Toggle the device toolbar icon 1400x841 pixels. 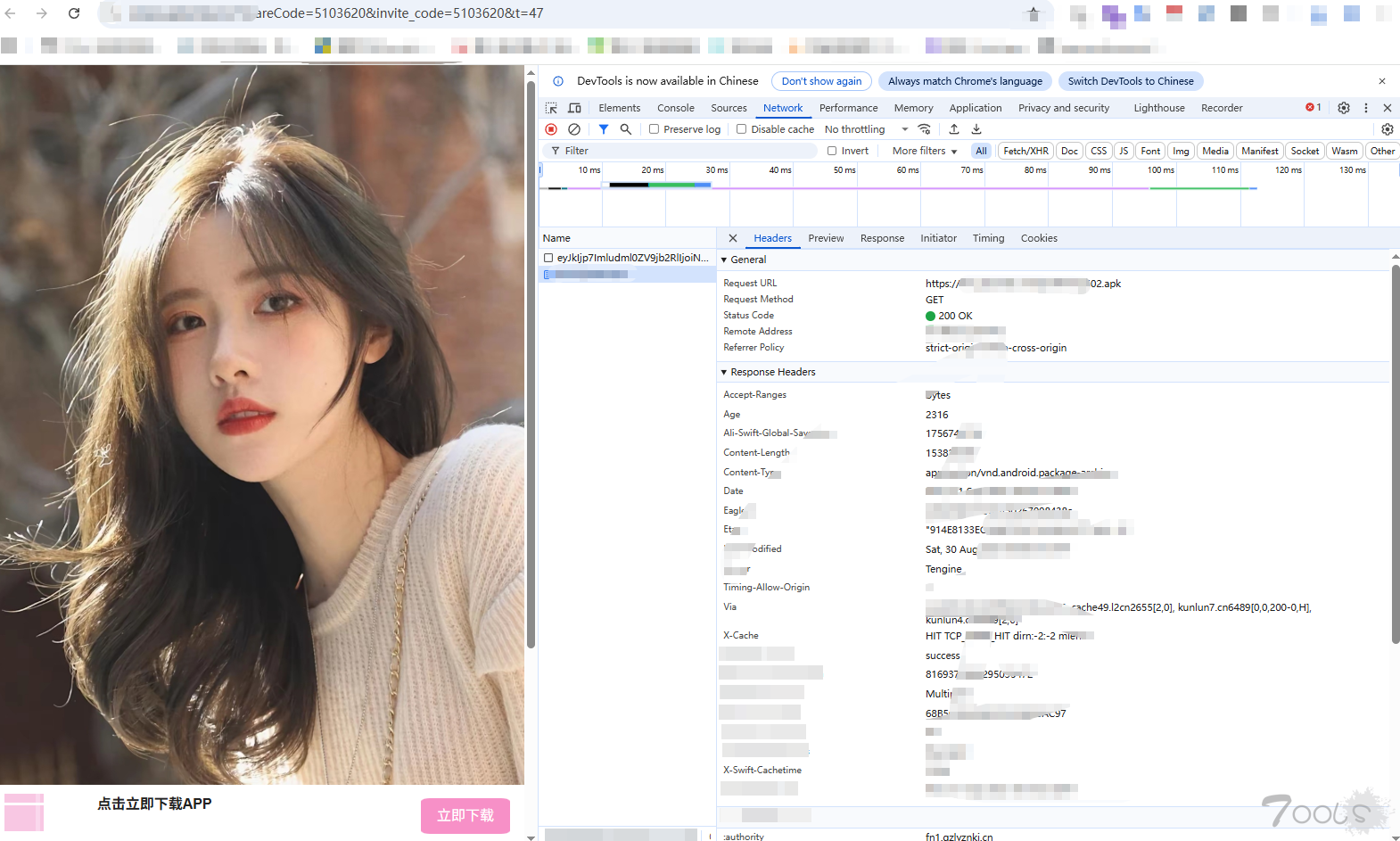pos(575,108)
